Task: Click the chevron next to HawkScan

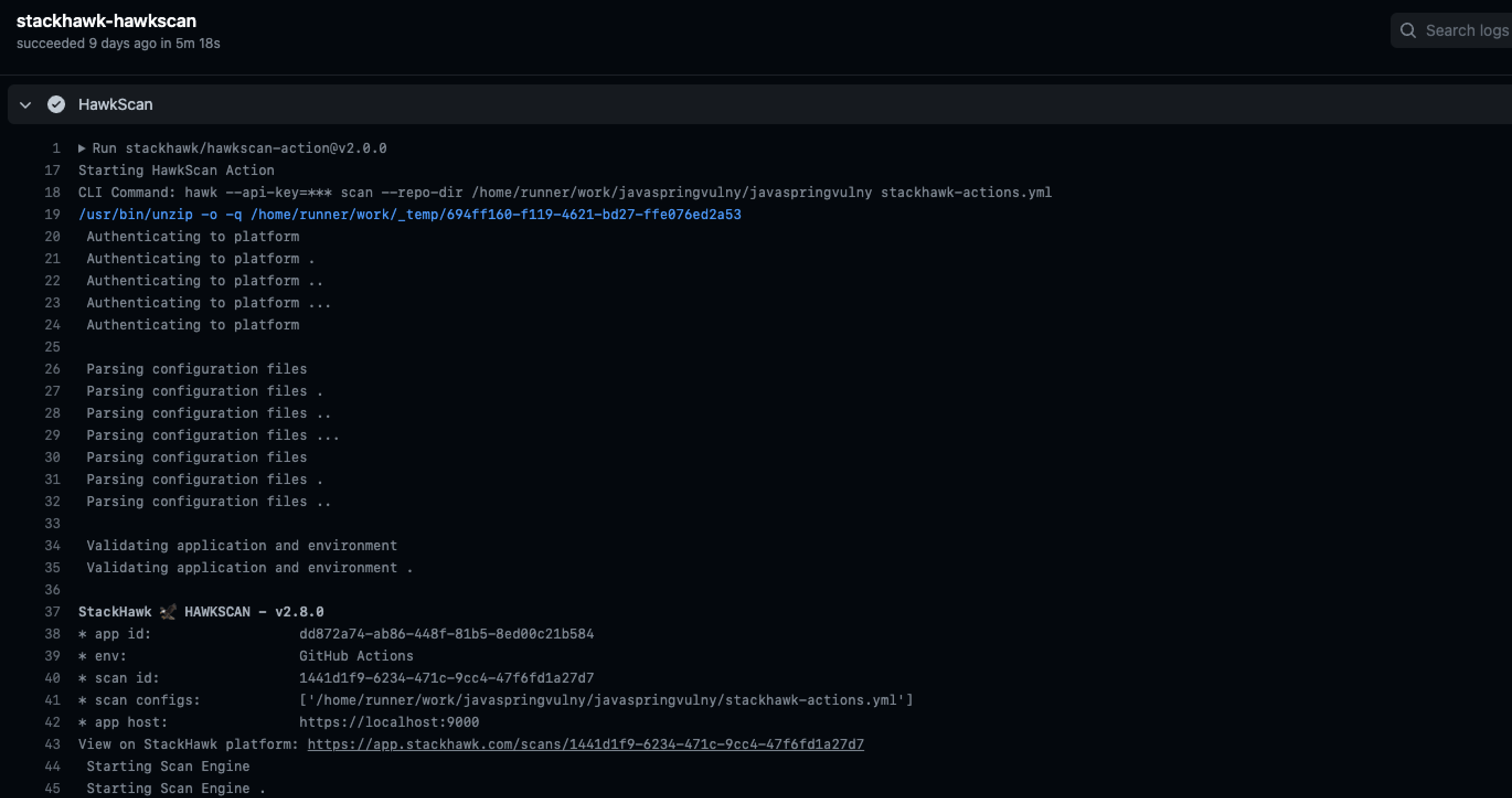Action: [25, 104]
